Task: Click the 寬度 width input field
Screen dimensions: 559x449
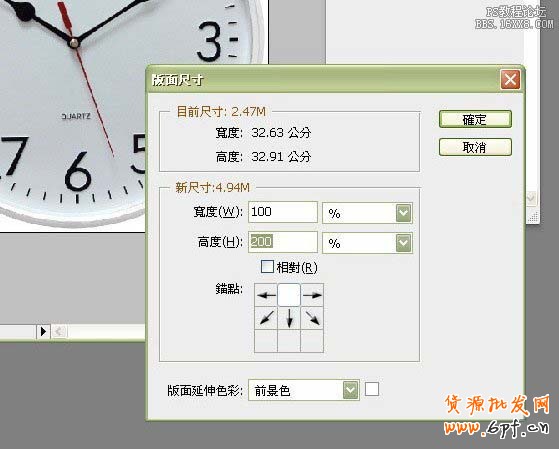Action: (283, 212)
